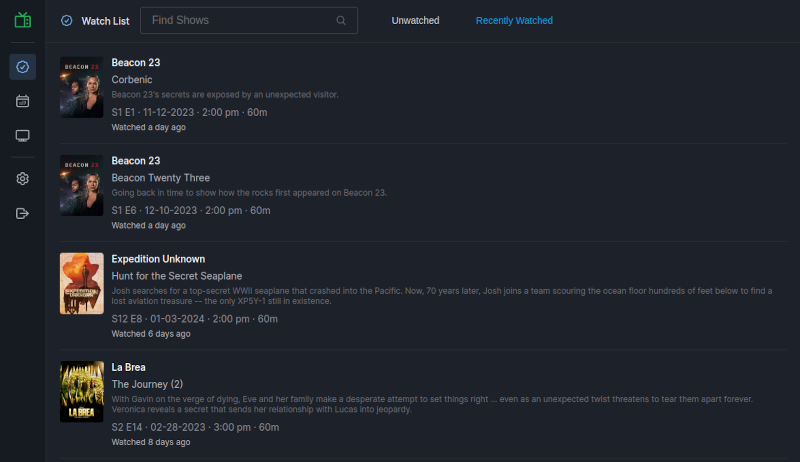Open the shows monitor sidebar icon
The image size is (800, 462).
[x=22, y=136]
